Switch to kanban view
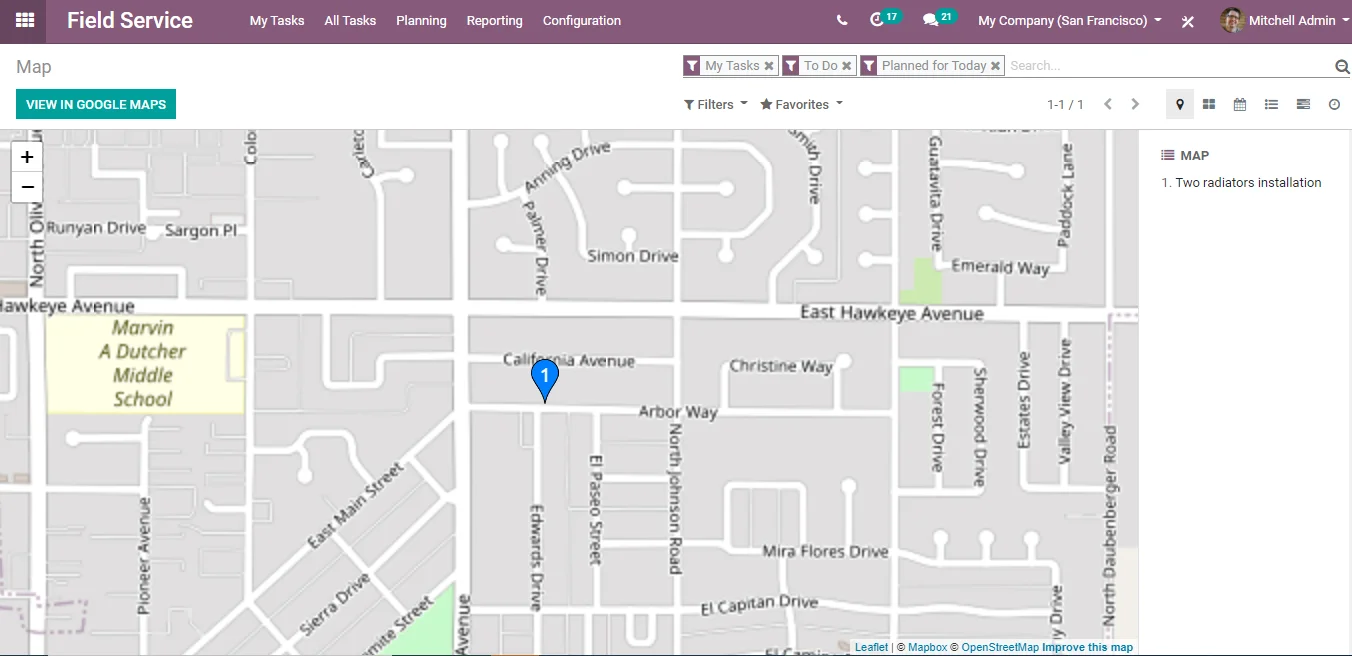The width and height of the screenshot is (1352, 656). (x=1209, y=104)
